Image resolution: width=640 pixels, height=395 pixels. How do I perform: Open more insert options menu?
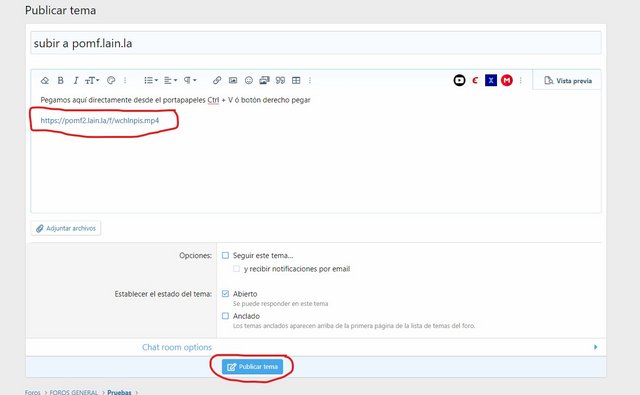310,80
